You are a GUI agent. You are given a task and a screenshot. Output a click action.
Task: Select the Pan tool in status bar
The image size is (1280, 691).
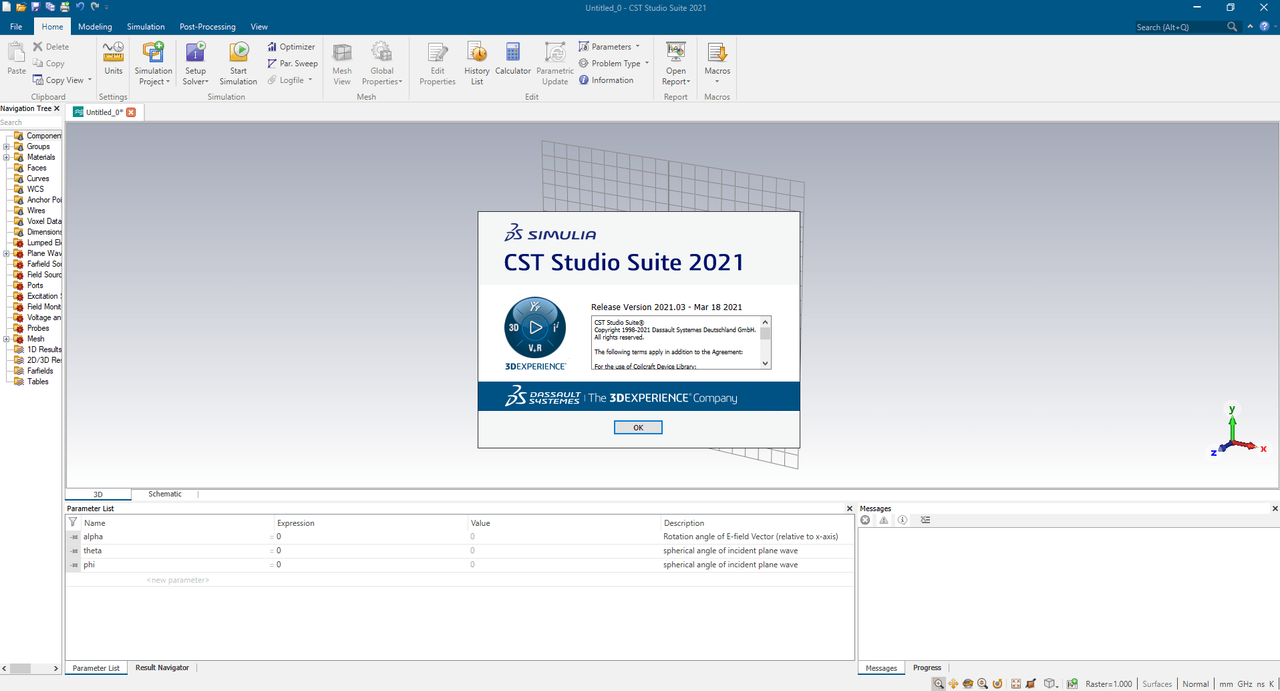[953, 684]
